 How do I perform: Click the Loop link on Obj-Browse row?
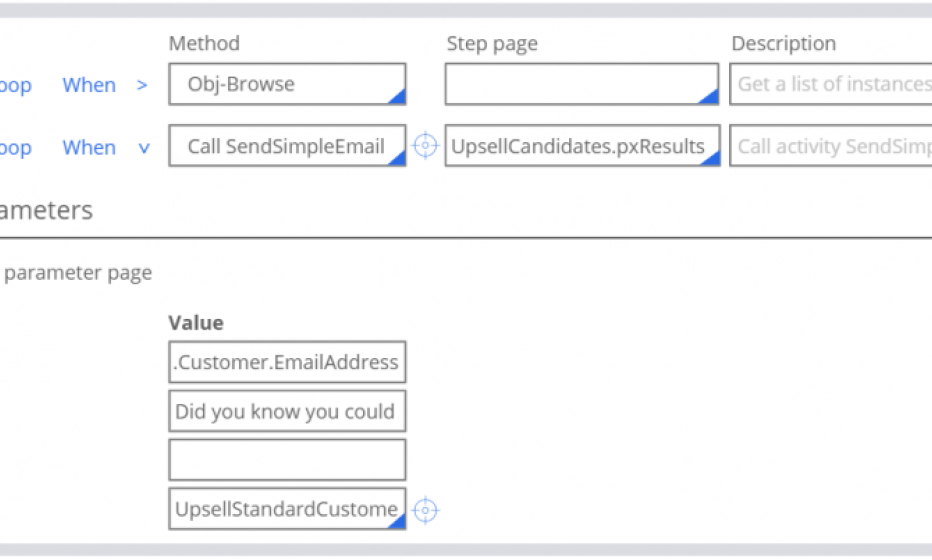(x=16, y=85)
